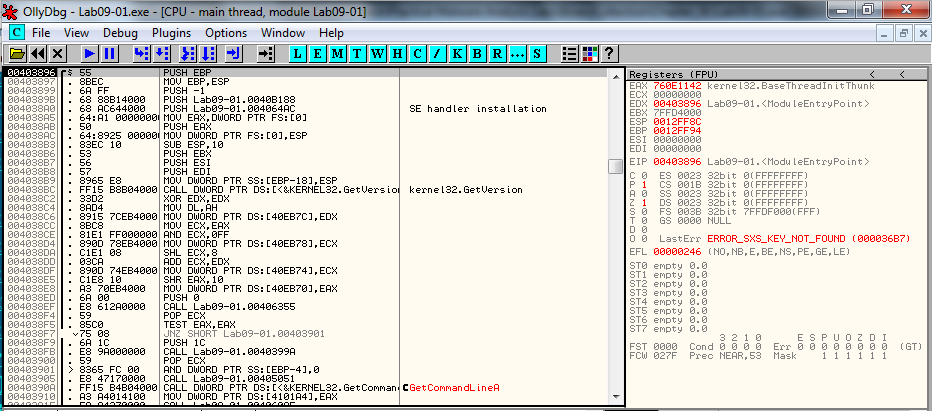Image resolution: width=932 pixels, height=411 pixels.
Task: Pause execution with the pause icon
Action: tap(109, 54)
